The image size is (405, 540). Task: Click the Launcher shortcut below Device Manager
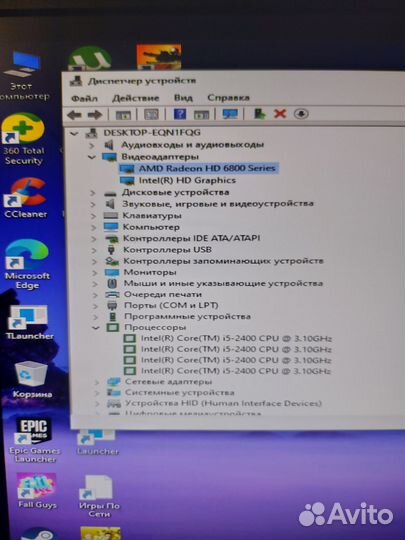pos(97,443)
